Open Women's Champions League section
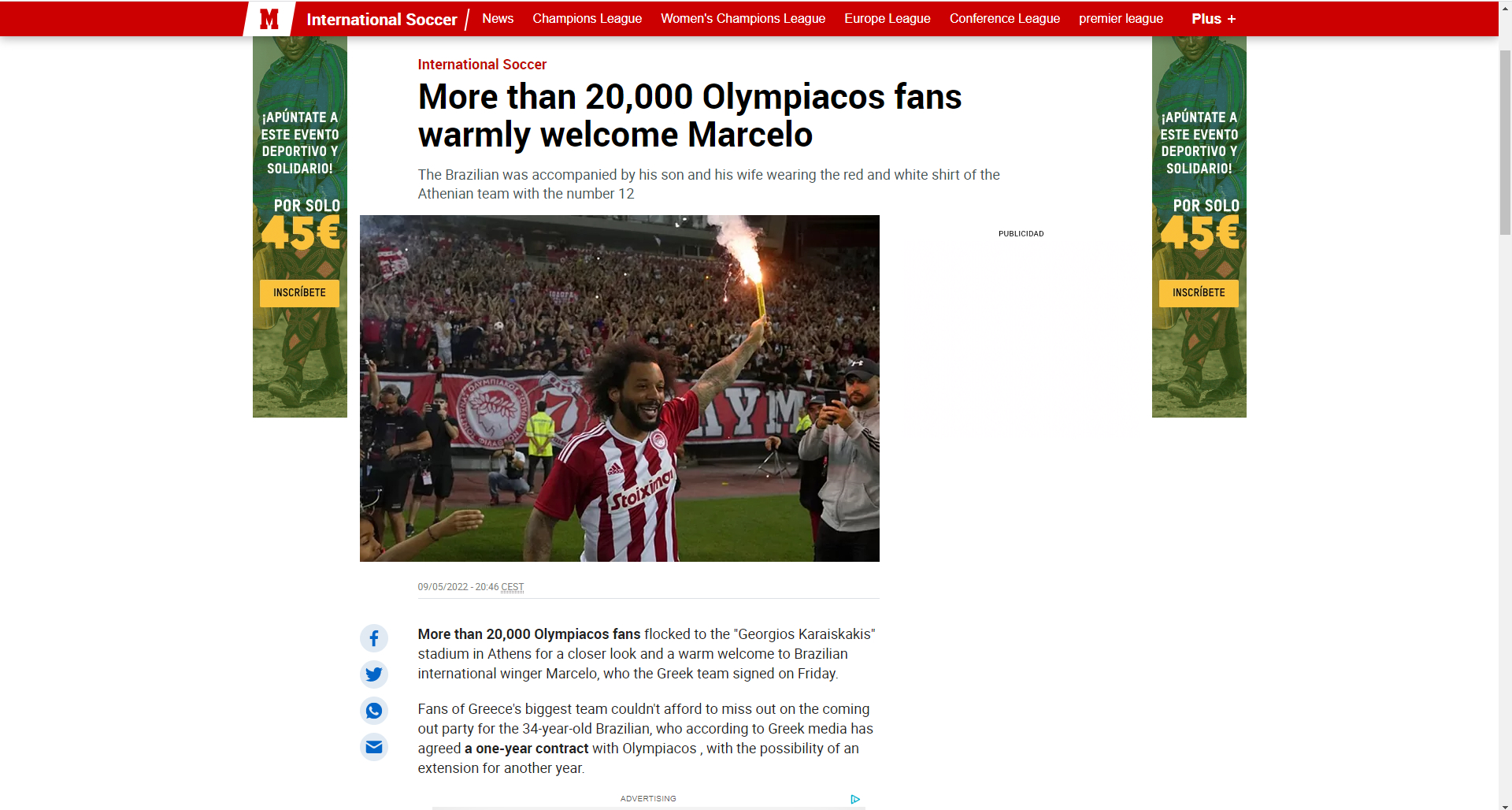The image size is (1512, 810). point(743,19)
